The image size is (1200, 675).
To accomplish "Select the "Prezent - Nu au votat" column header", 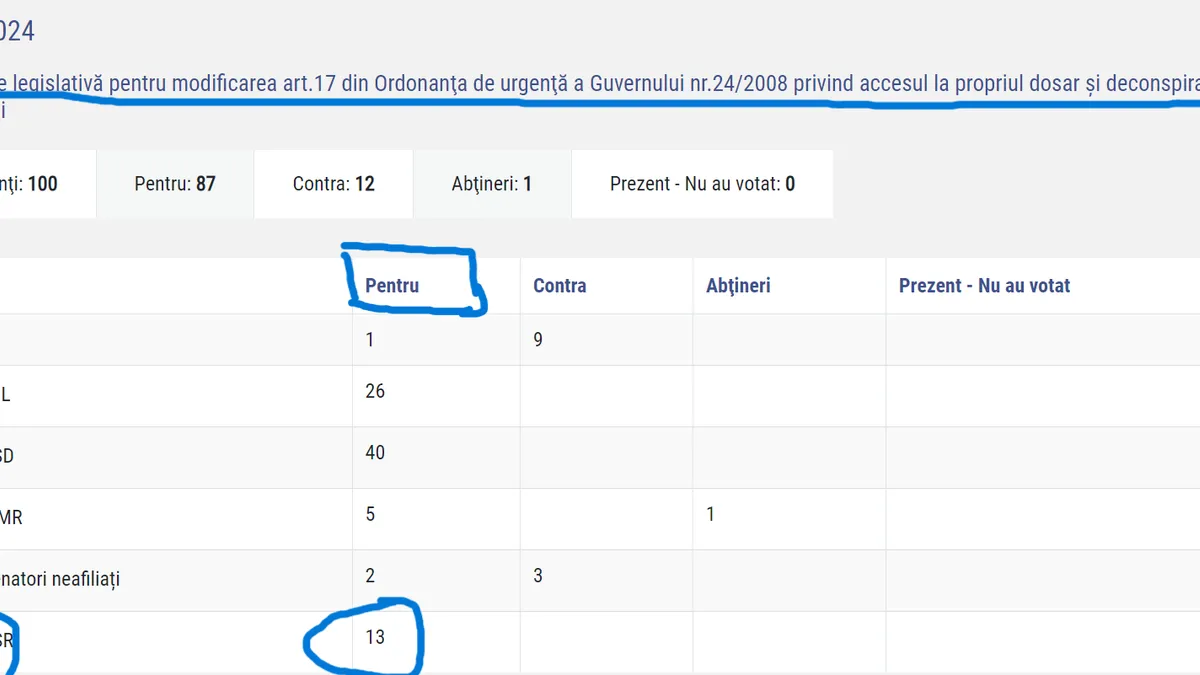I will tap(984, 286).
